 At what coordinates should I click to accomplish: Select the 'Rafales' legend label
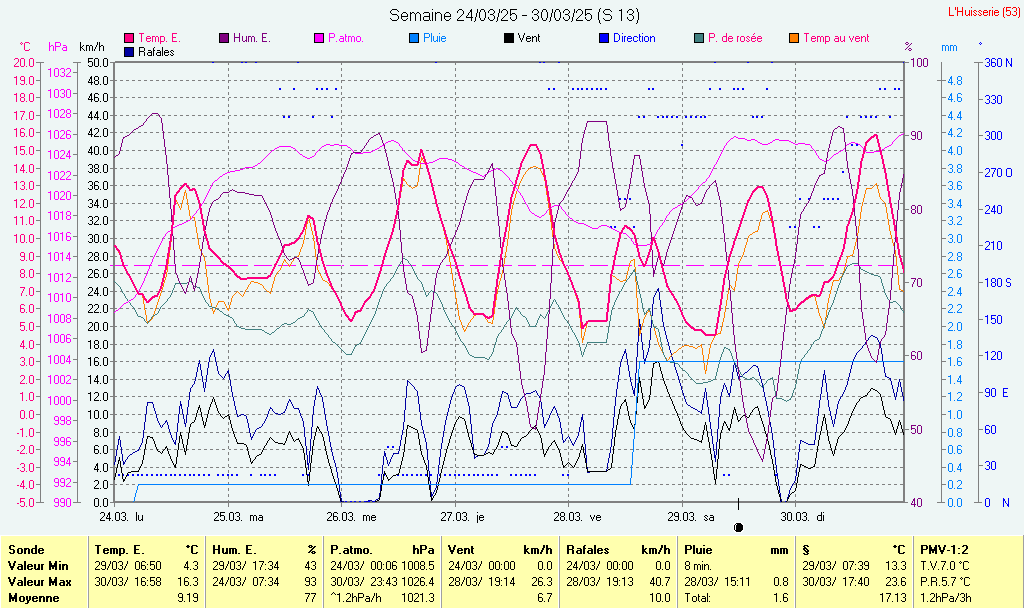tap(157, 52)
